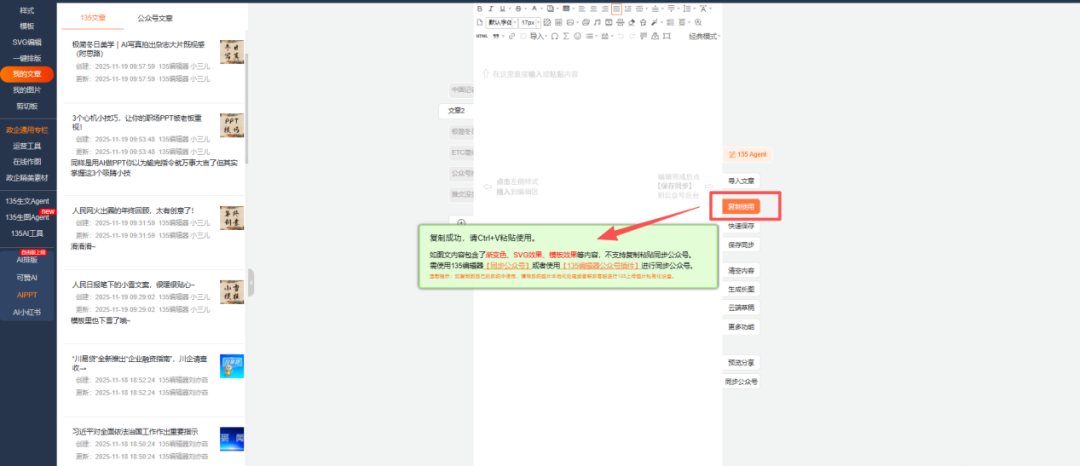1080x466 pixels.
Task: Open the emoji picker icon
Action: pos(577,36)
